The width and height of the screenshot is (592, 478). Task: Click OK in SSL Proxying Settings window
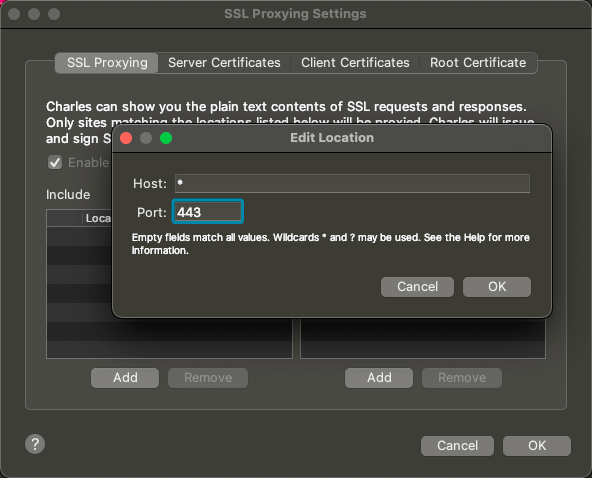tap(537, 446)
